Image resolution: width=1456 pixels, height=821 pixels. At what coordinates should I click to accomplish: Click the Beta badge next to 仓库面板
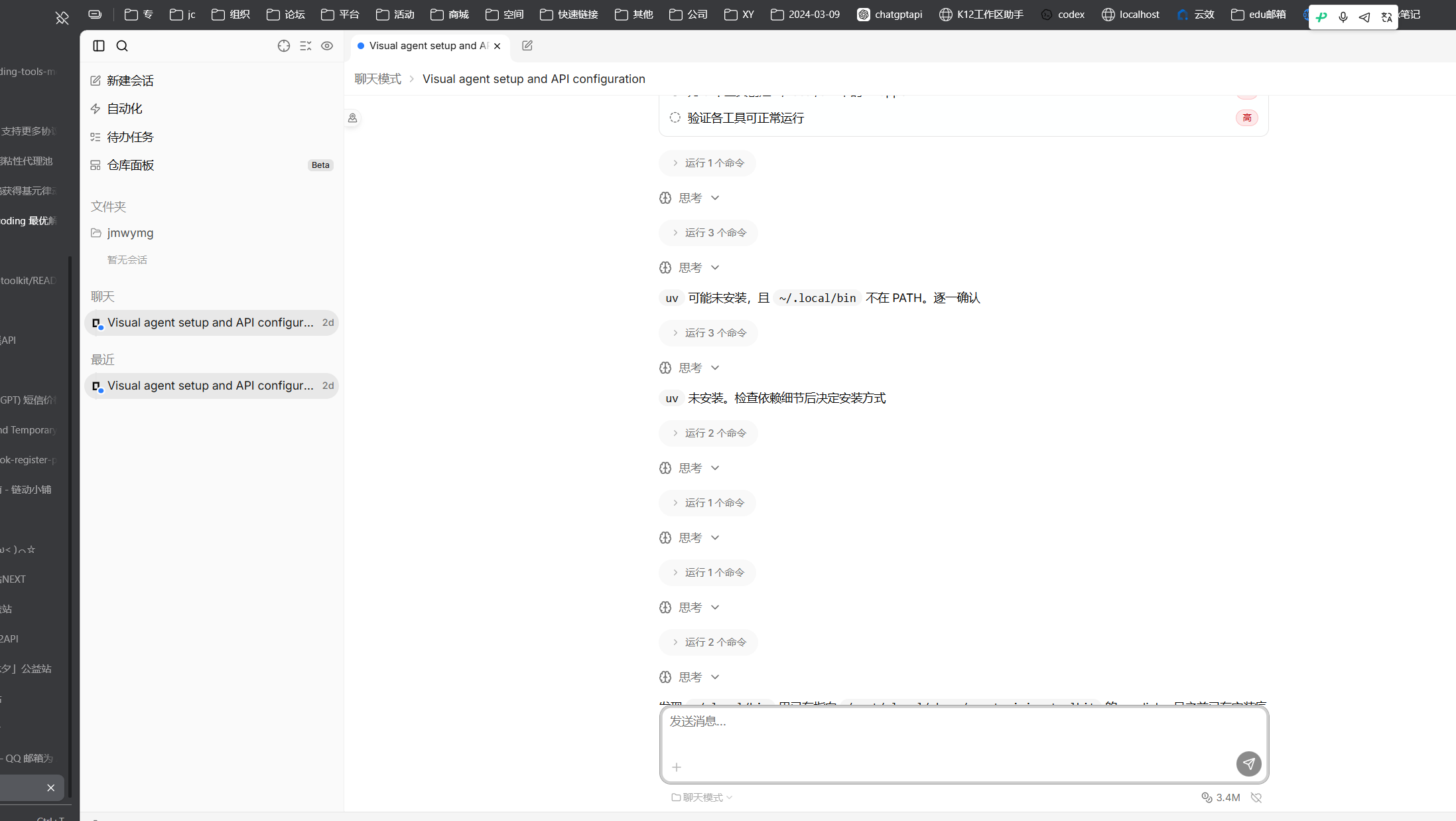(x=320, y=165)
